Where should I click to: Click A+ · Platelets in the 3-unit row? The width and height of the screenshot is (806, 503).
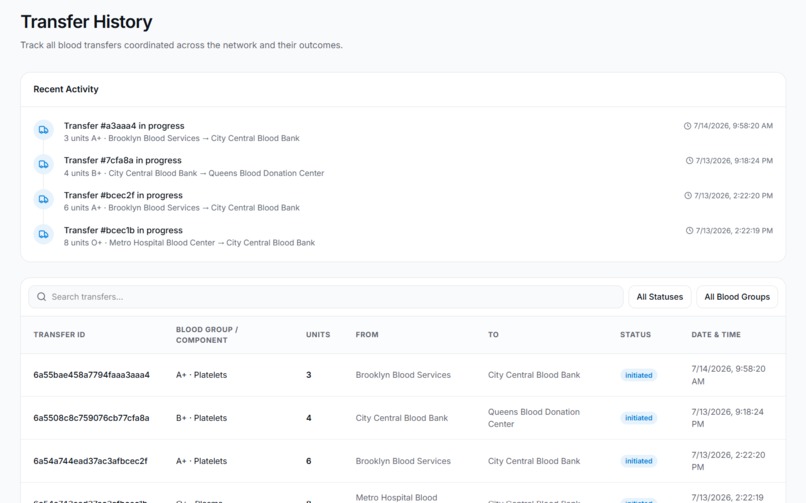click(x=202, y=375)
